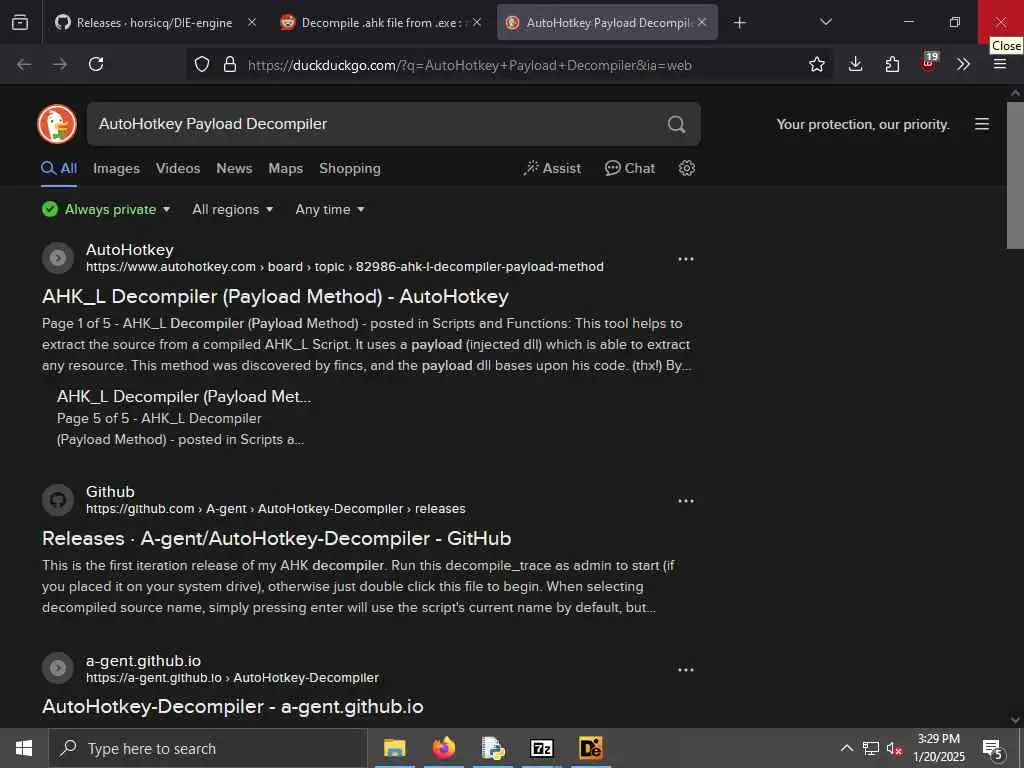Screen dimensions: 1024x768
Task: Click Your protection, our priority text
Action: pyautogui.click(x=863, y=124)
